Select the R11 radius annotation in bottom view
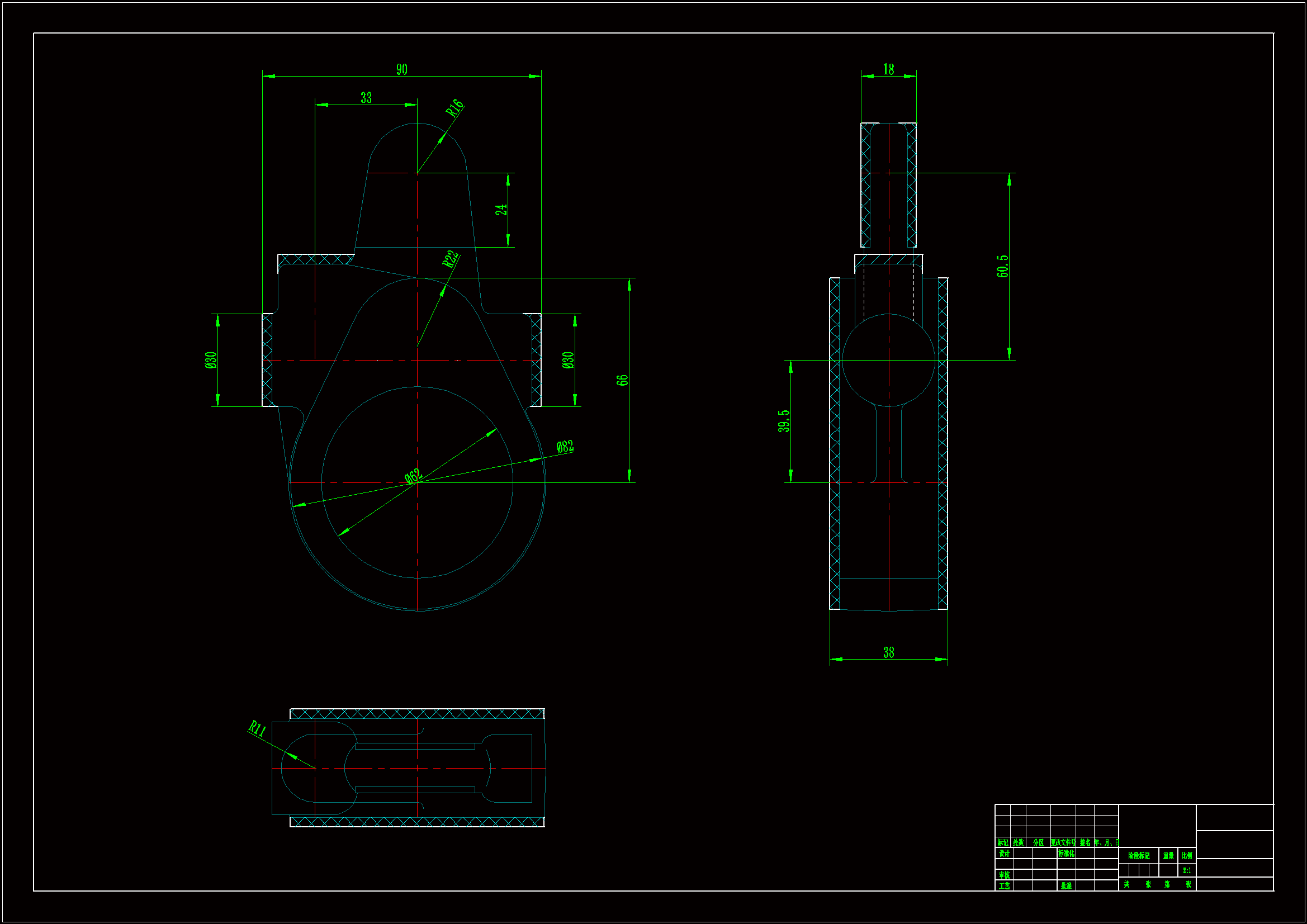1307x924 pixels. 258,728
